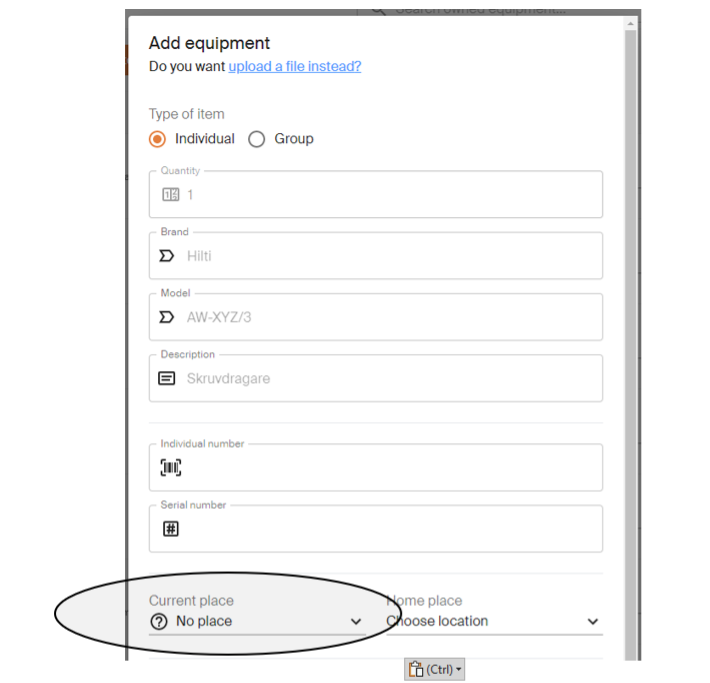This screenshot has height=683, width=710.
Task: Click the hash icon in Serial number
Action: pyautogui.click(x=171, y=529)
